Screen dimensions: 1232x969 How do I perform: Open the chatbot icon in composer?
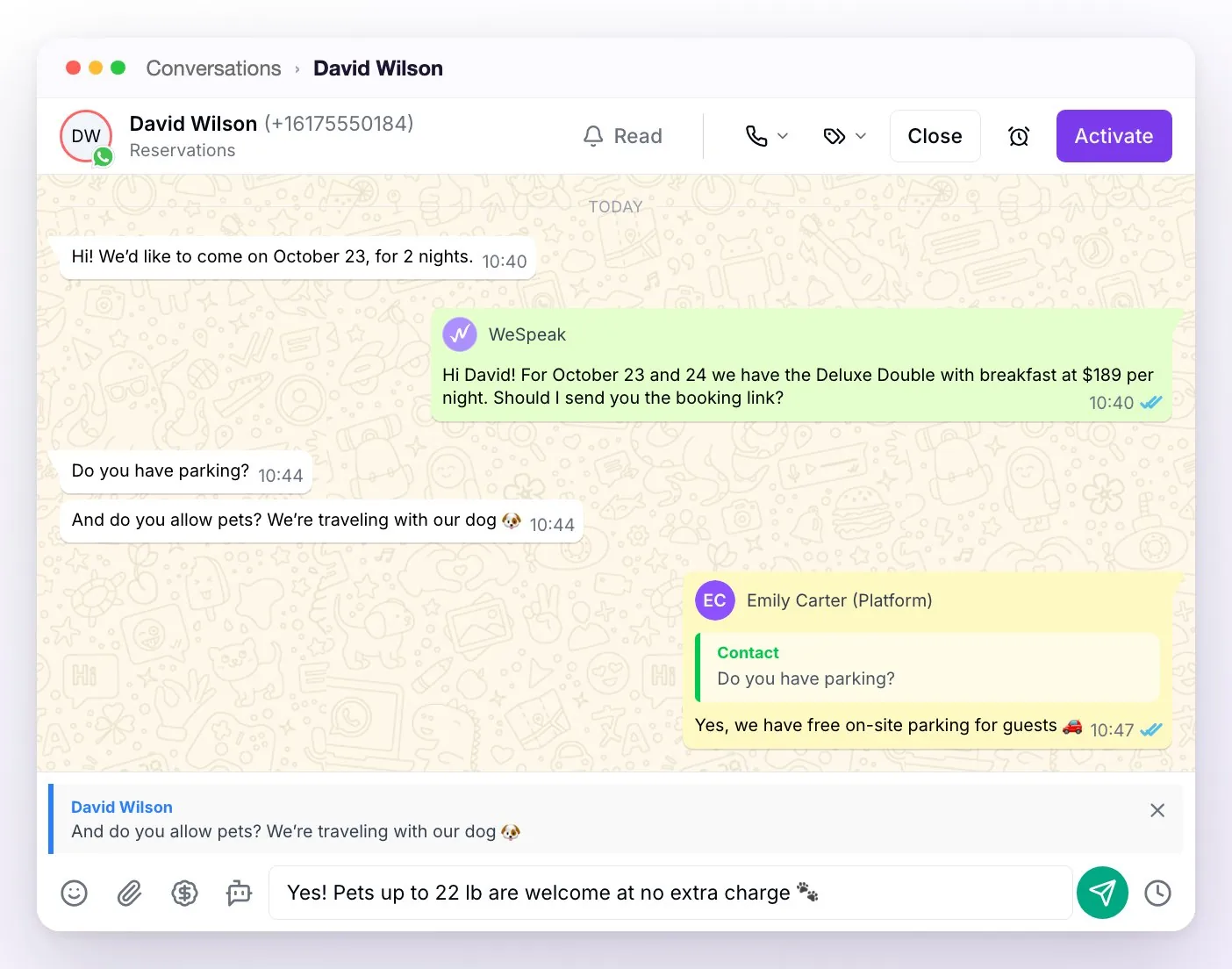tap(239, 894)
